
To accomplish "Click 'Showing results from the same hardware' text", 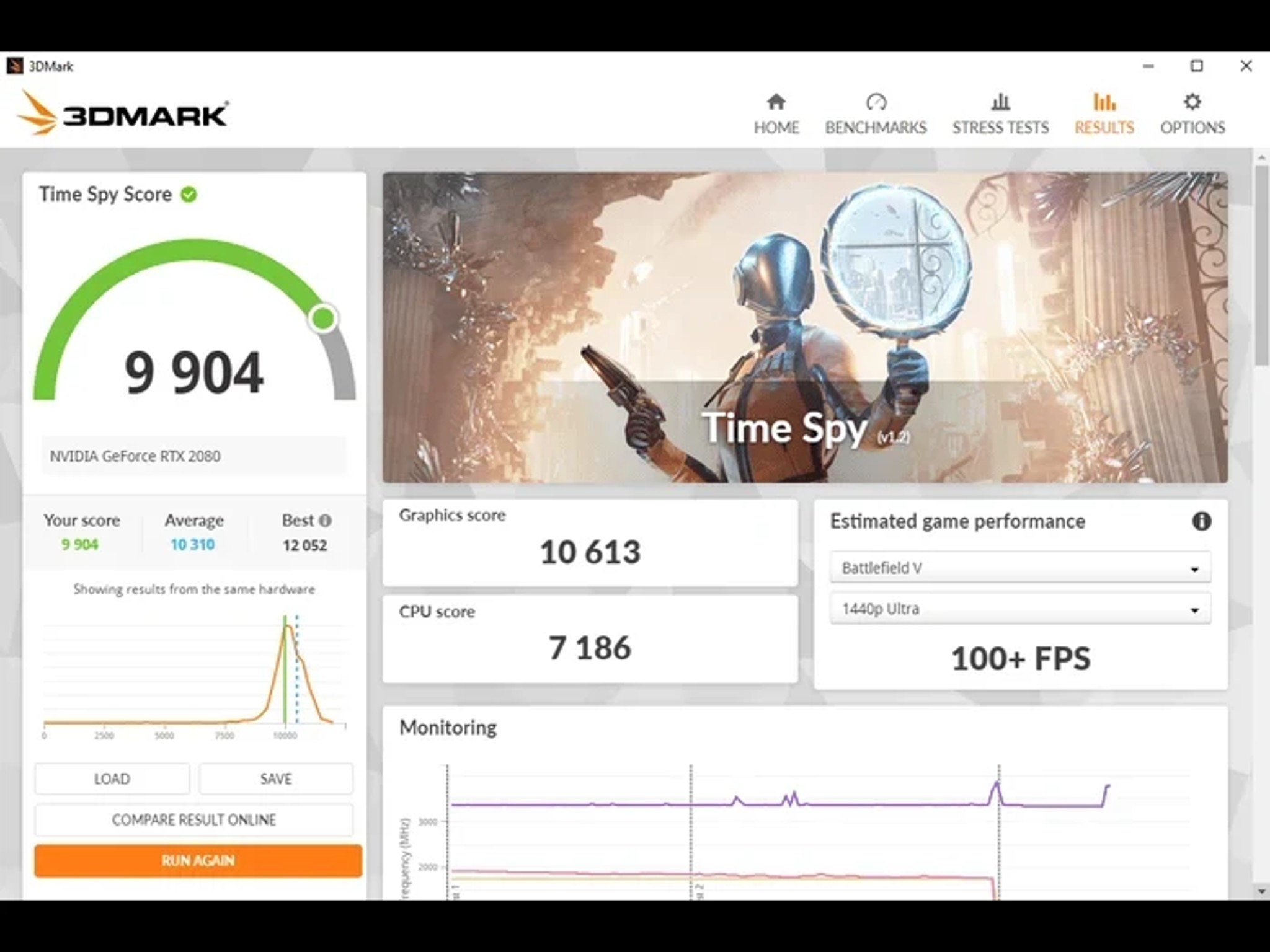I will click(x=194, y=589).
